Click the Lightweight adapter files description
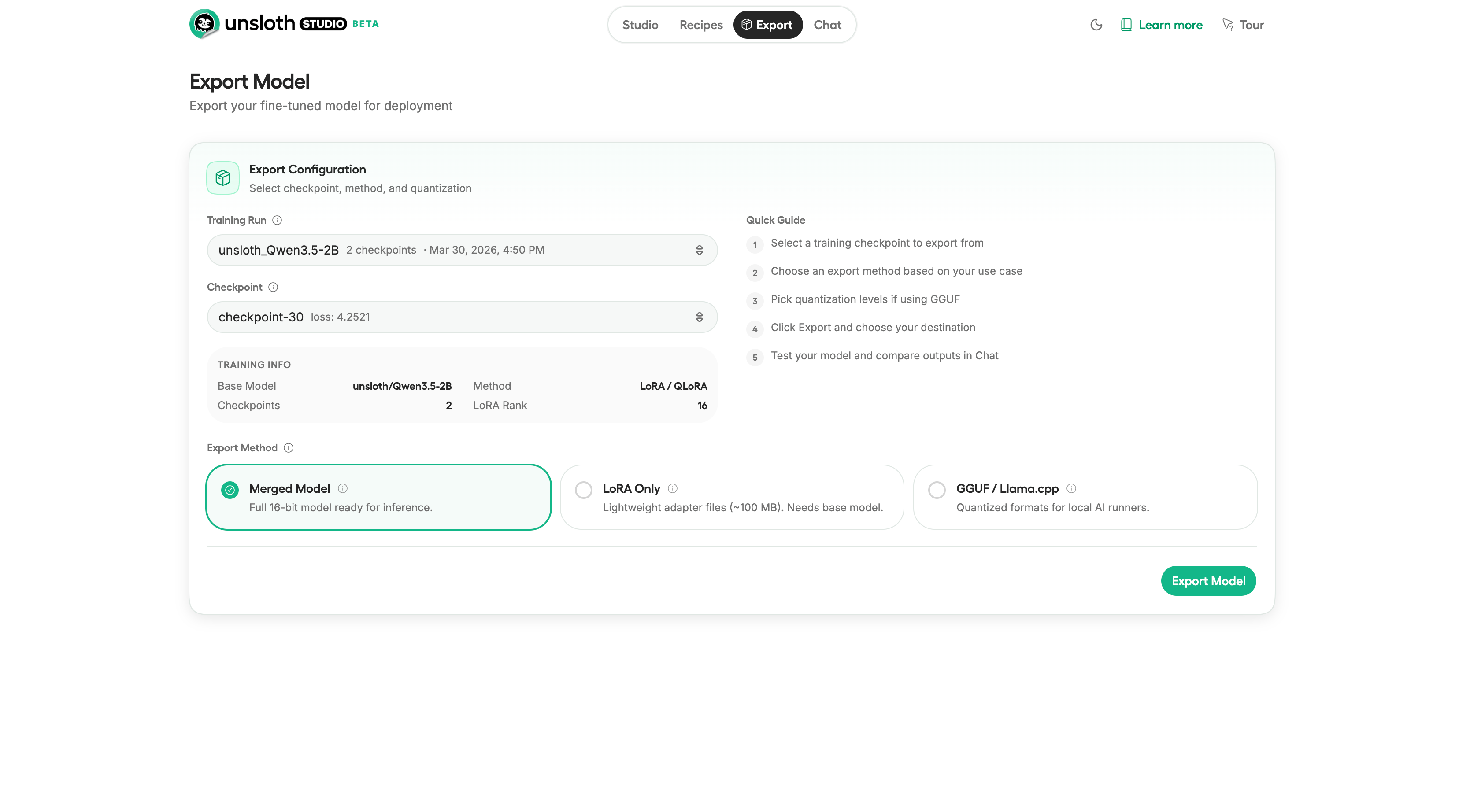 pos(743,508)
